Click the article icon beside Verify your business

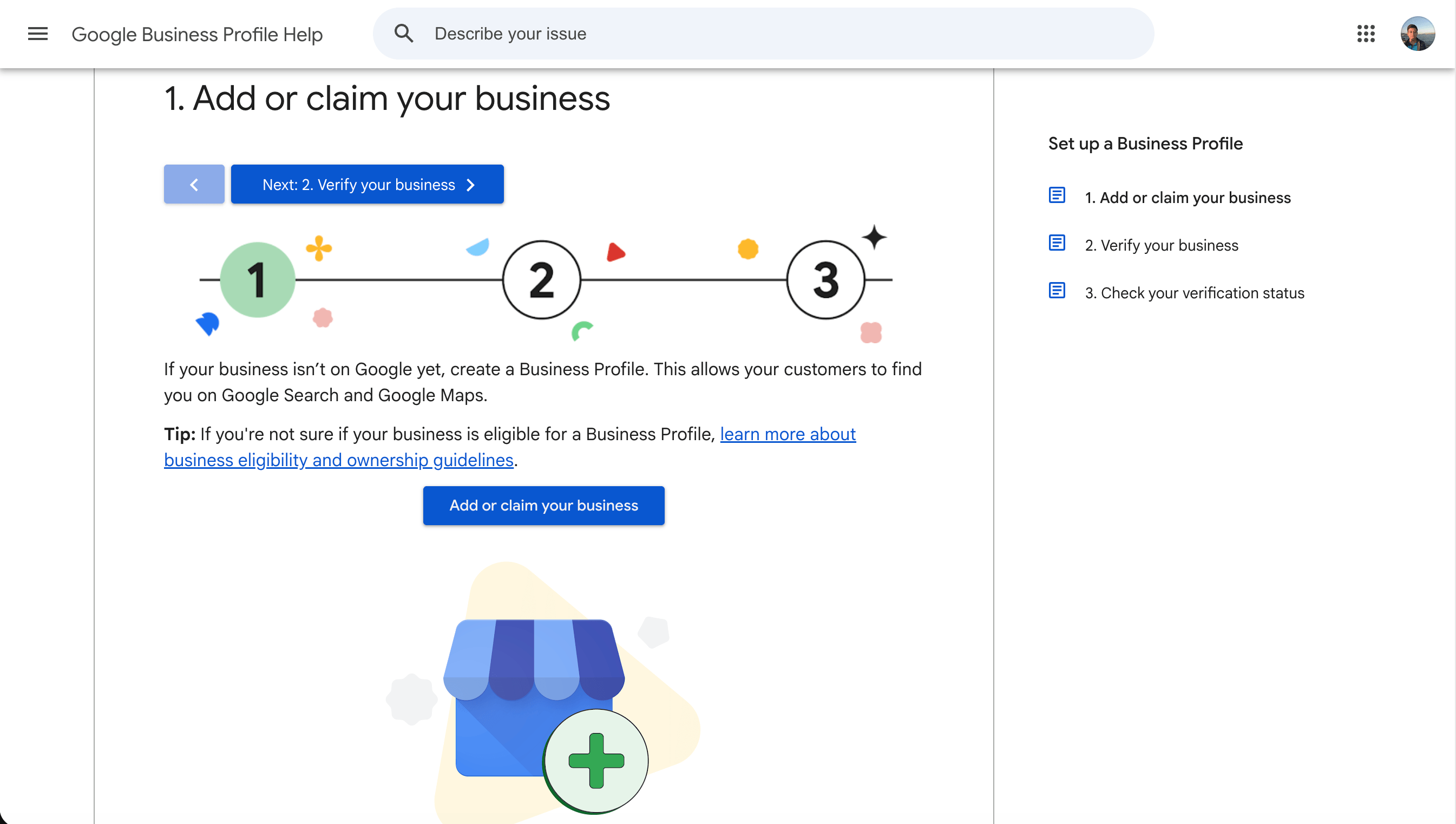(1057, 243)
